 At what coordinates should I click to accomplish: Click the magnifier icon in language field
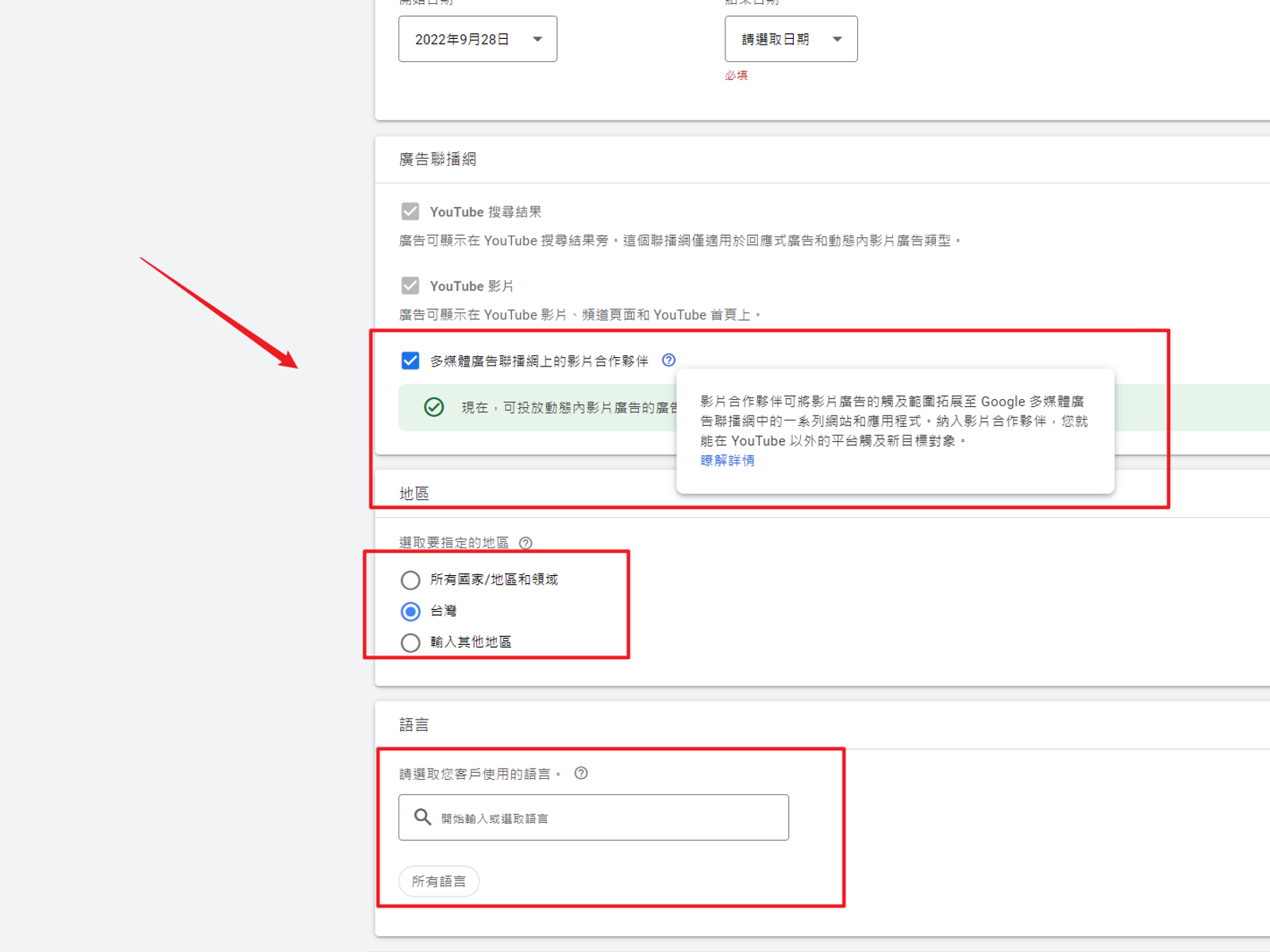pos(423,817)
